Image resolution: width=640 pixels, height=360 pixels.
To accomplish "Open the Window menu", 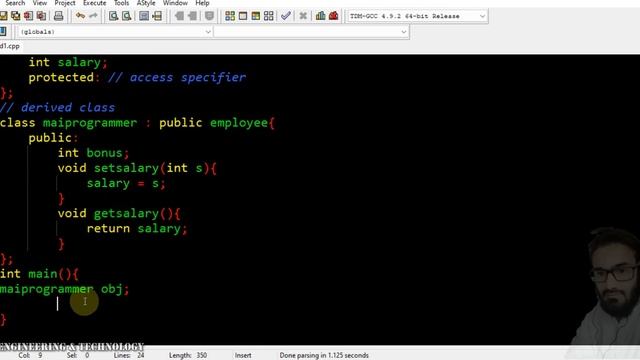I will pyautogui.click(x=175, y=3).
